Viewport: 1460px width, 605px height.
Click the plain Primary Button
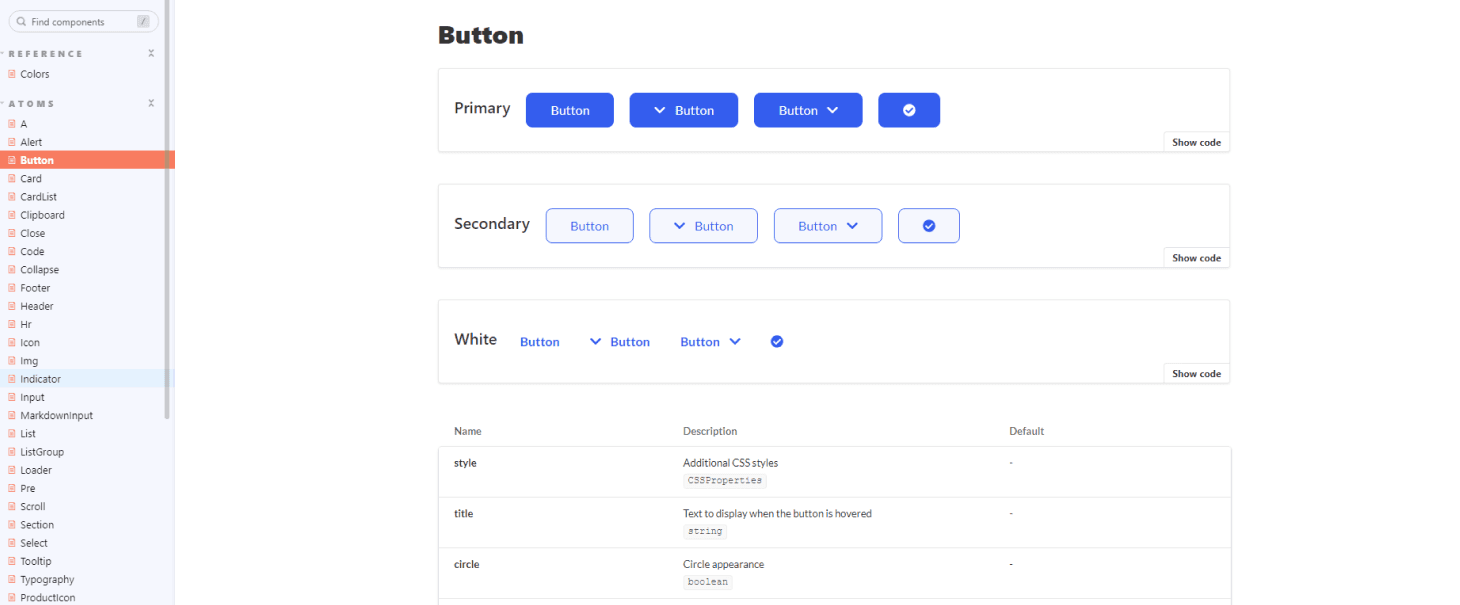pyautogui.click(x=570, y=110)
